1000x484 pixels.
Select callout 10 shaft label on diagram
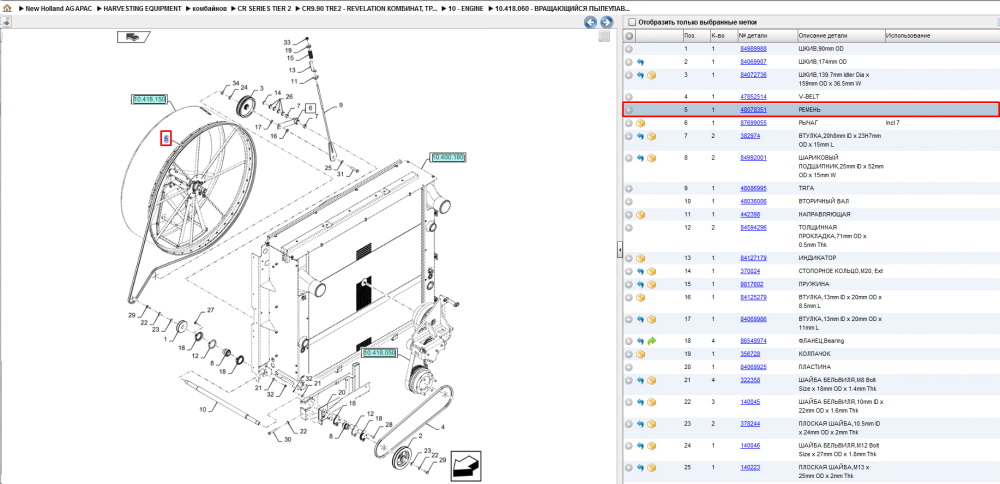[x=203, y=409]
